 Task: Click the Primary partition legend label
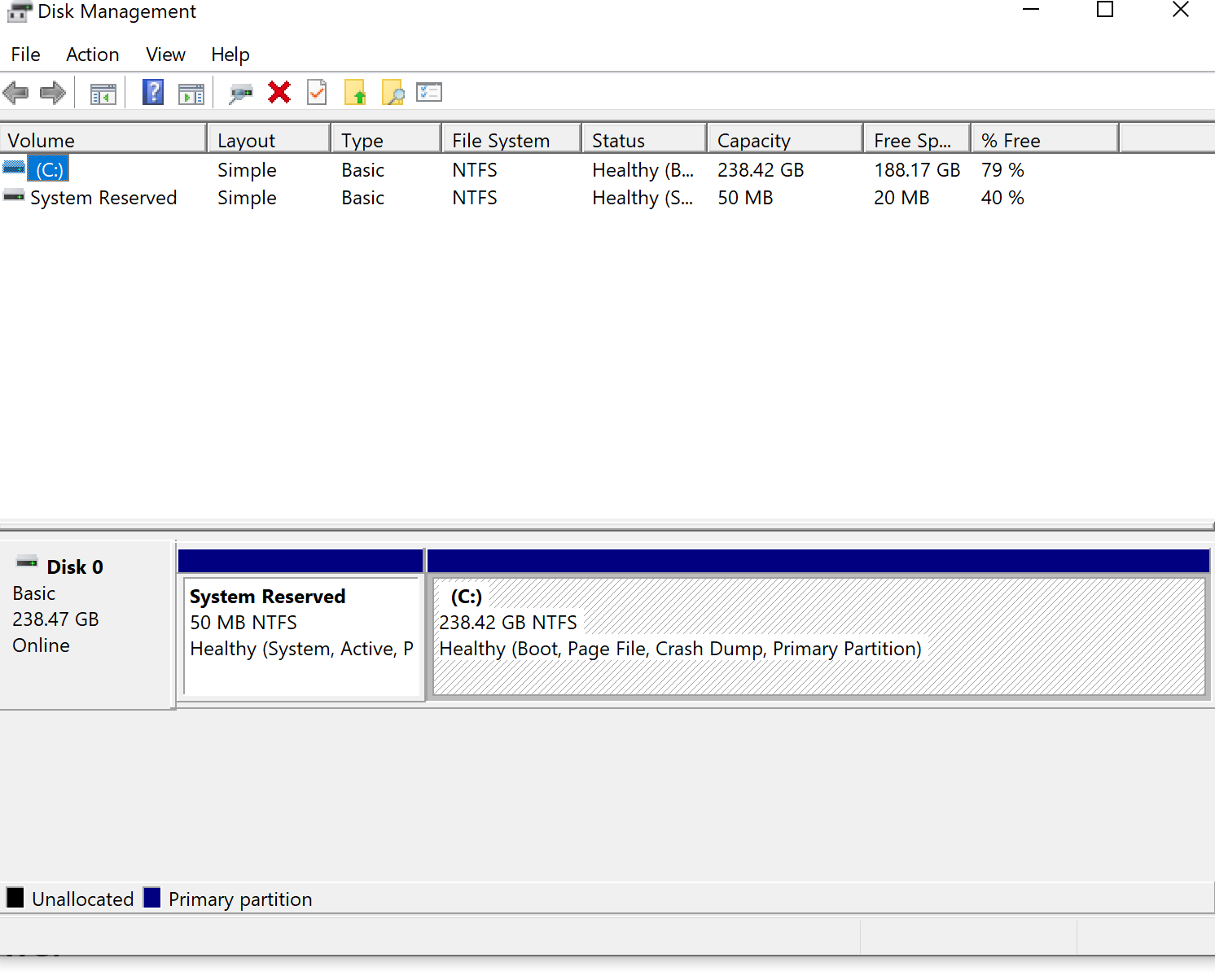(240, 899)
